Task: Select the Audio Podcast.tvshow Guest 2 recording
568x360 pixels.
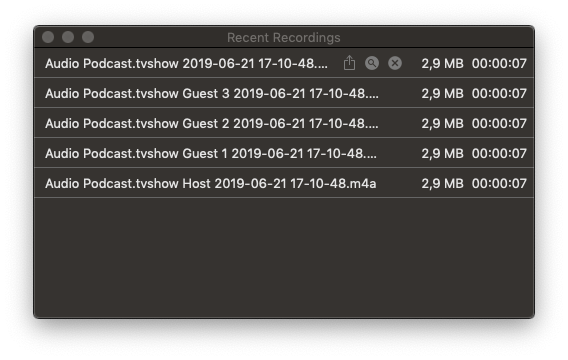Action: pos(284,123)
